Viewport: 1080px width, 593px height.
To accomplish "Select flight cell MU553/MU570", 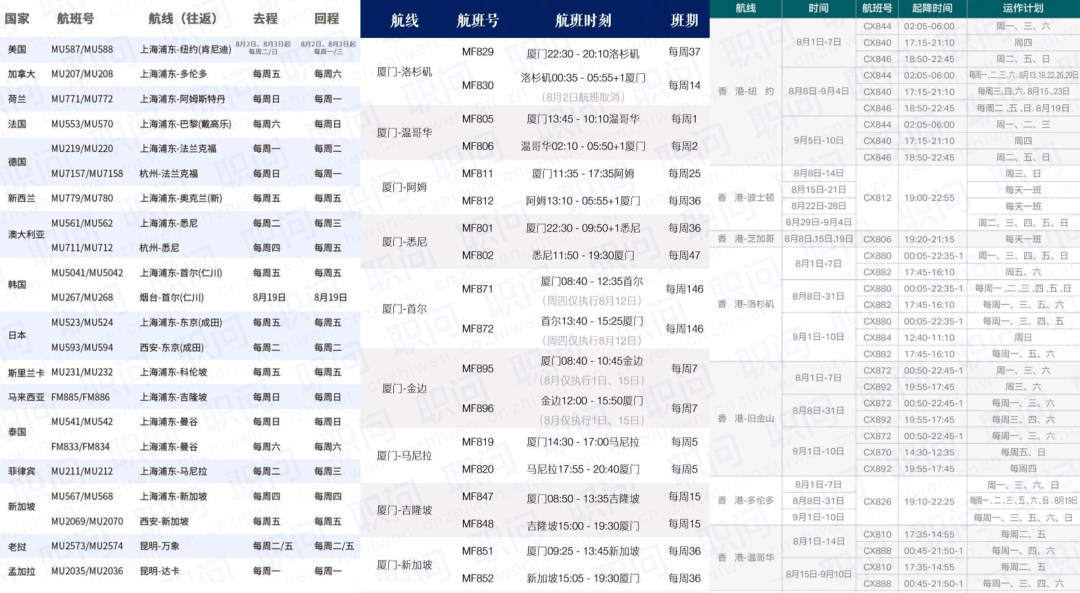I will pyautogui.click(x=82, y=124).
